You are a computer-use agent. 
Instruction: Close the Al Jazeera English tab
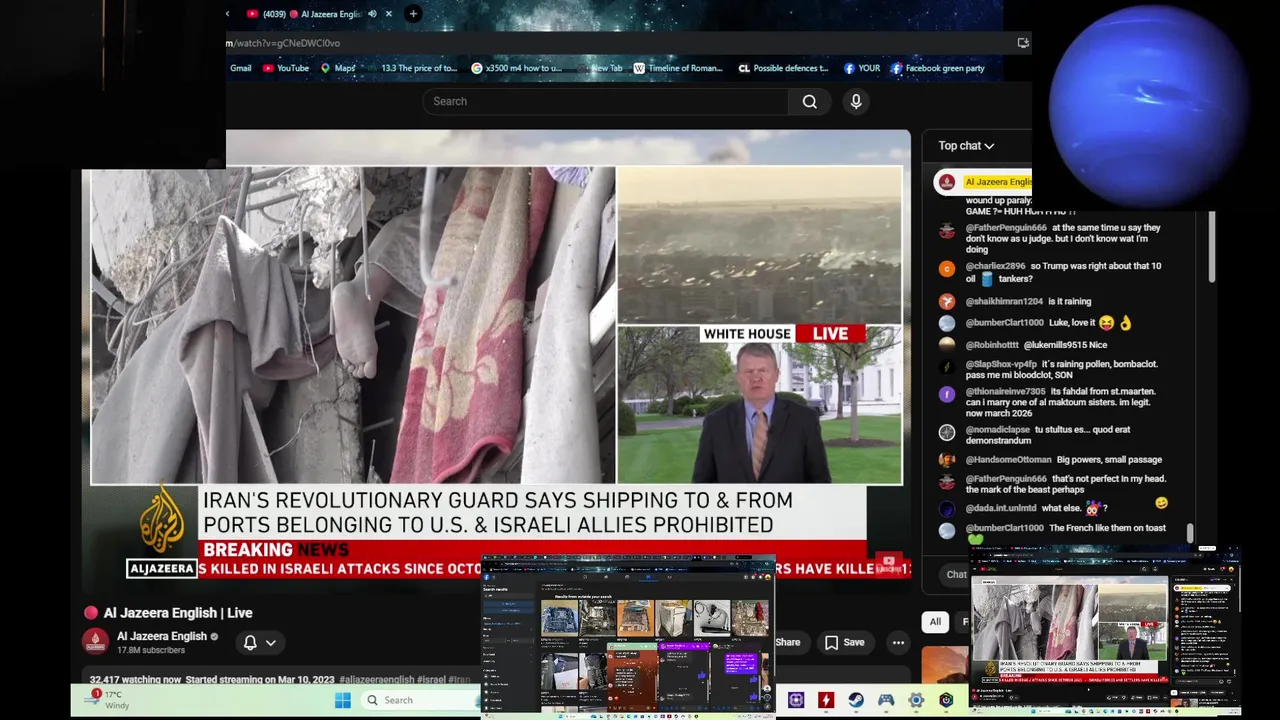pyautogui.click(x=389, y=14)
